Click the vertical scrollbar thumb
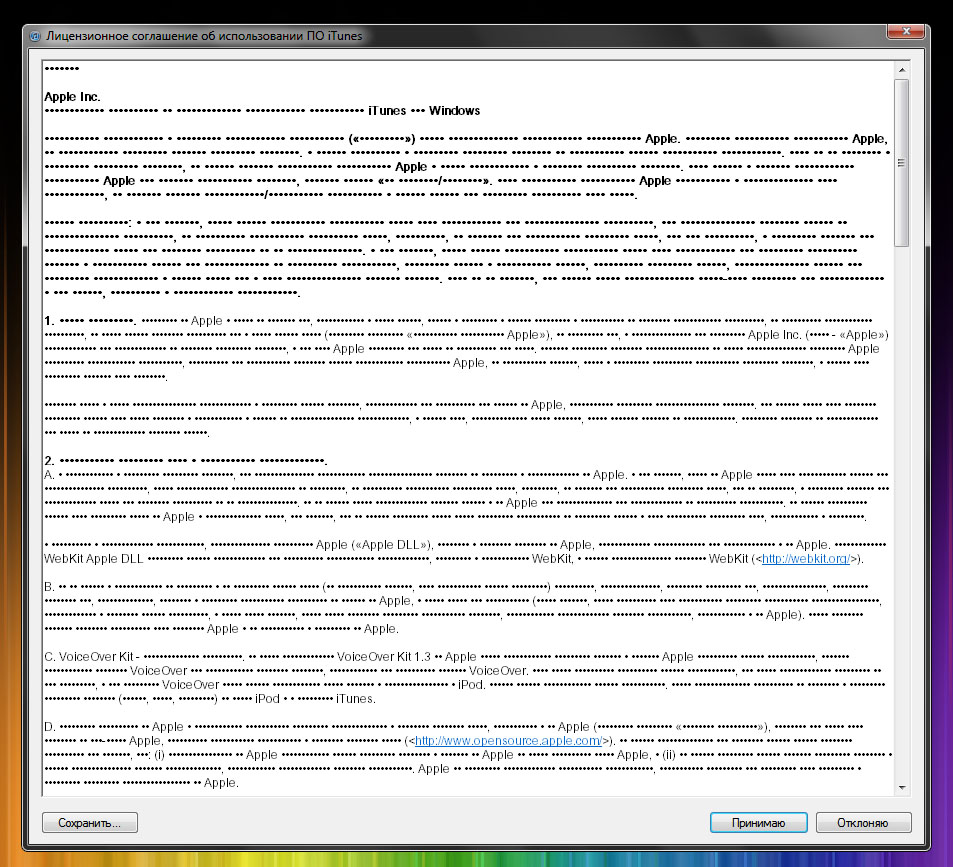The width and height of the screenshot is (953, 867). tap(902, 163)
